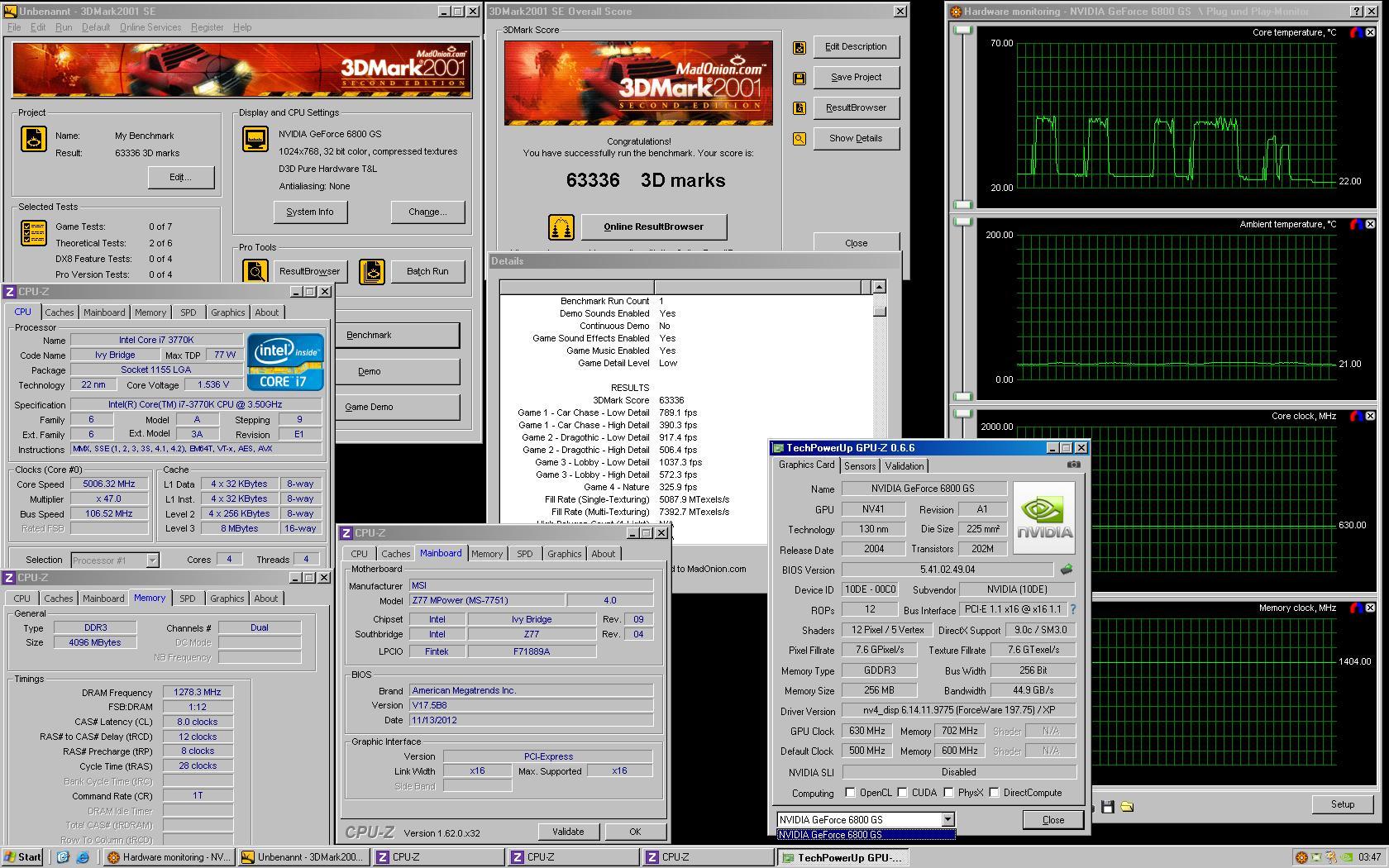The height and width of the screenshot is (868, 1389).
Task: Click the Project icon in 3DMark main window
Action: pyautogui.click(x=34, y=139)
